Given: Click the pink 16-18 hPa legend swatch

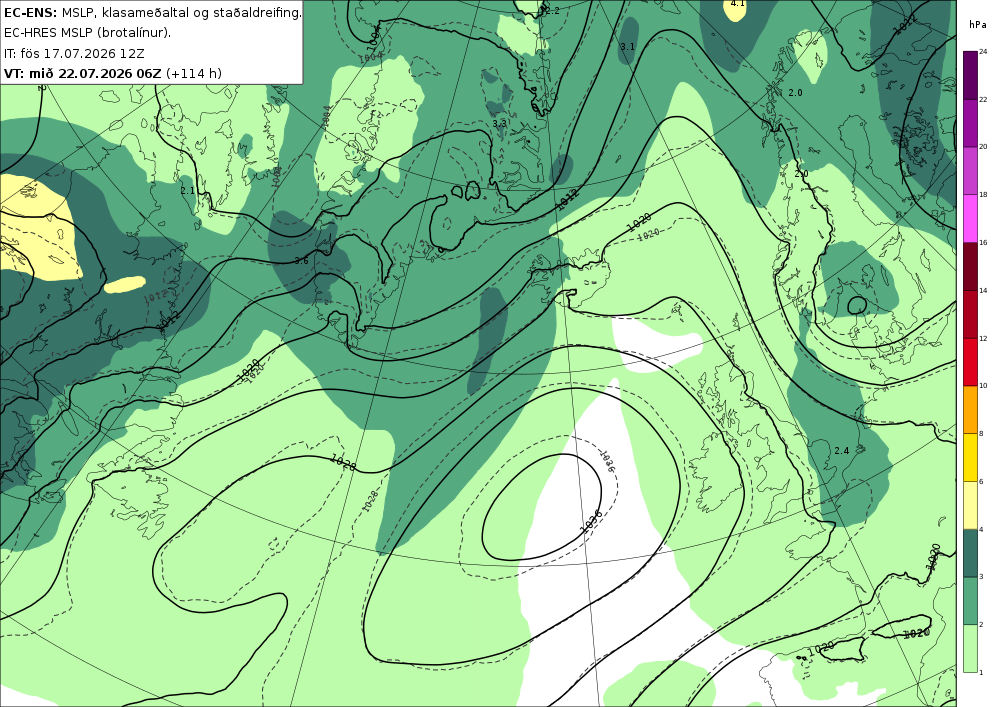Looking at the screenshot, I should point(970,219).
